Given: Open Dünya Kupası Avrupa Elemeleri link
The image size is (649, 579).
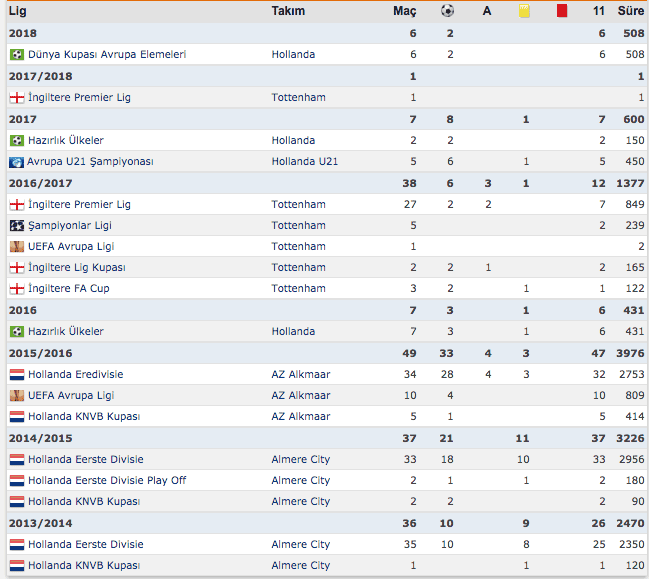Looking at the screenshot, I should click(x=107, y=55).
